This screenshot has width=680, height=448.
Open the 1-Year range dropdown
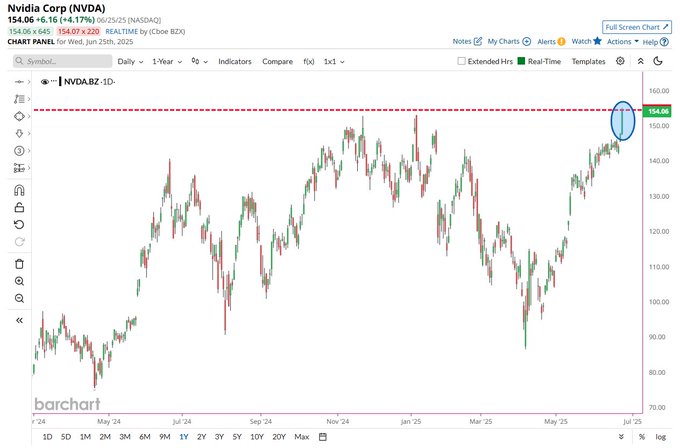tap(167, 62)
